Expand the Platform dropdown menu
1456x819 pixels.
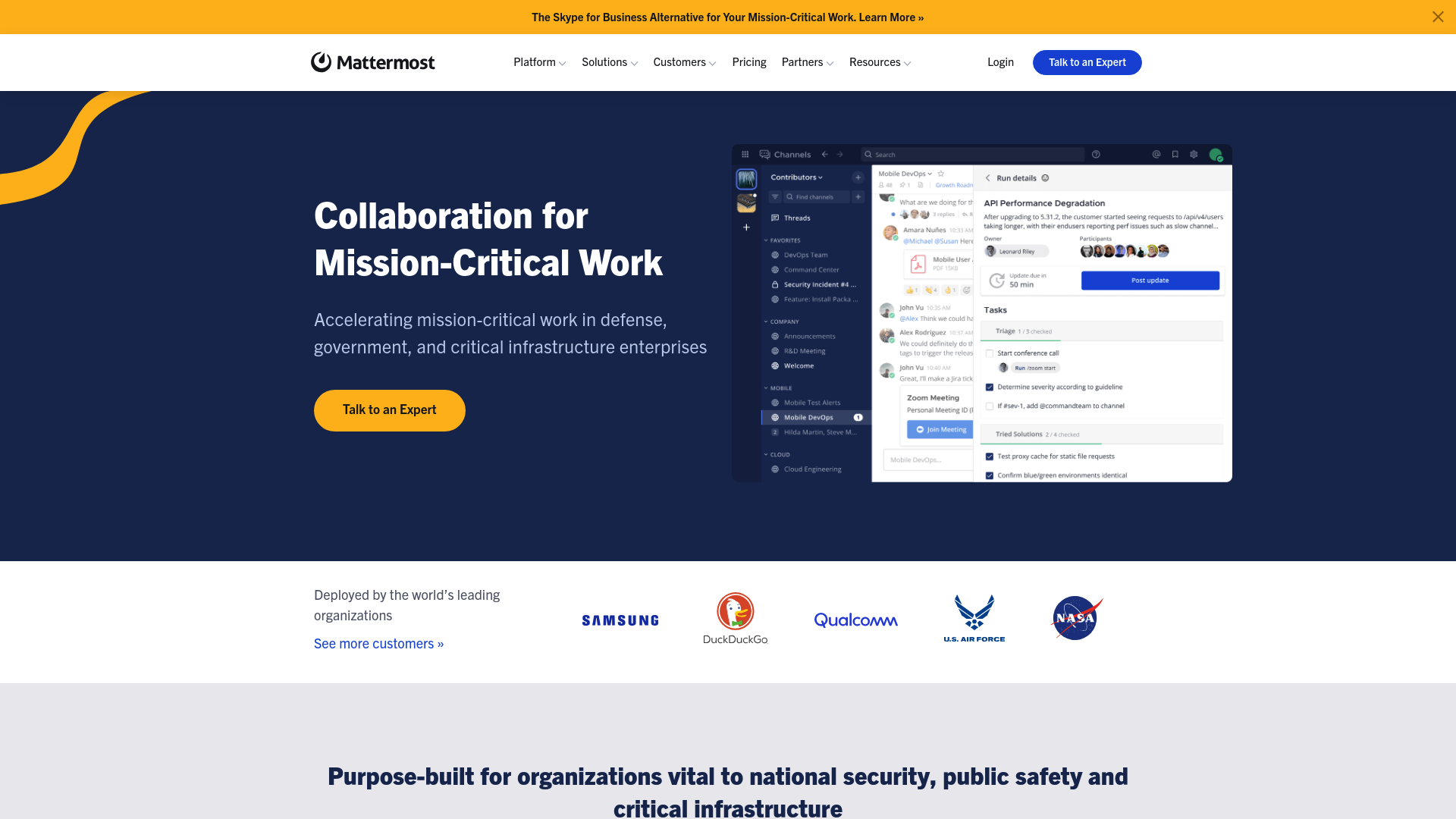click(539, 62)
